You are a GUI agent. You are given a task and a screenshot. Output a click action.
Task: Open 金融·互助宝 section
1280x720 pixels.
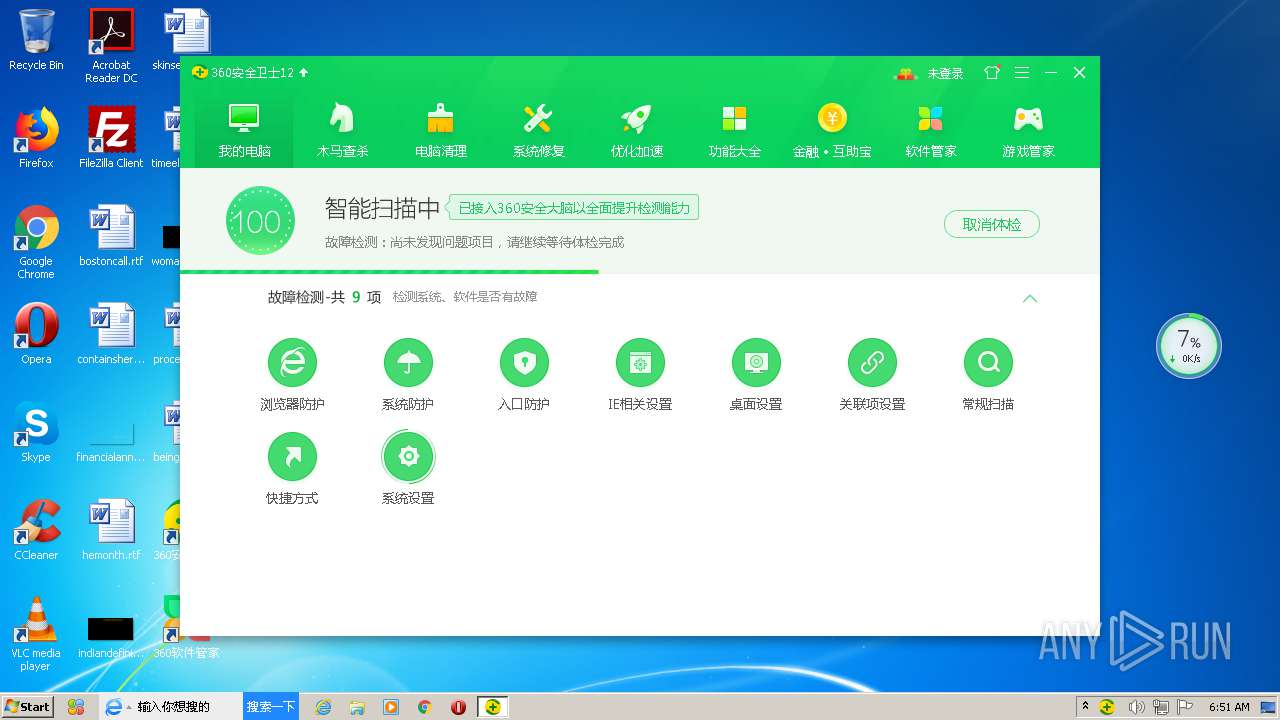coord(832,130)
